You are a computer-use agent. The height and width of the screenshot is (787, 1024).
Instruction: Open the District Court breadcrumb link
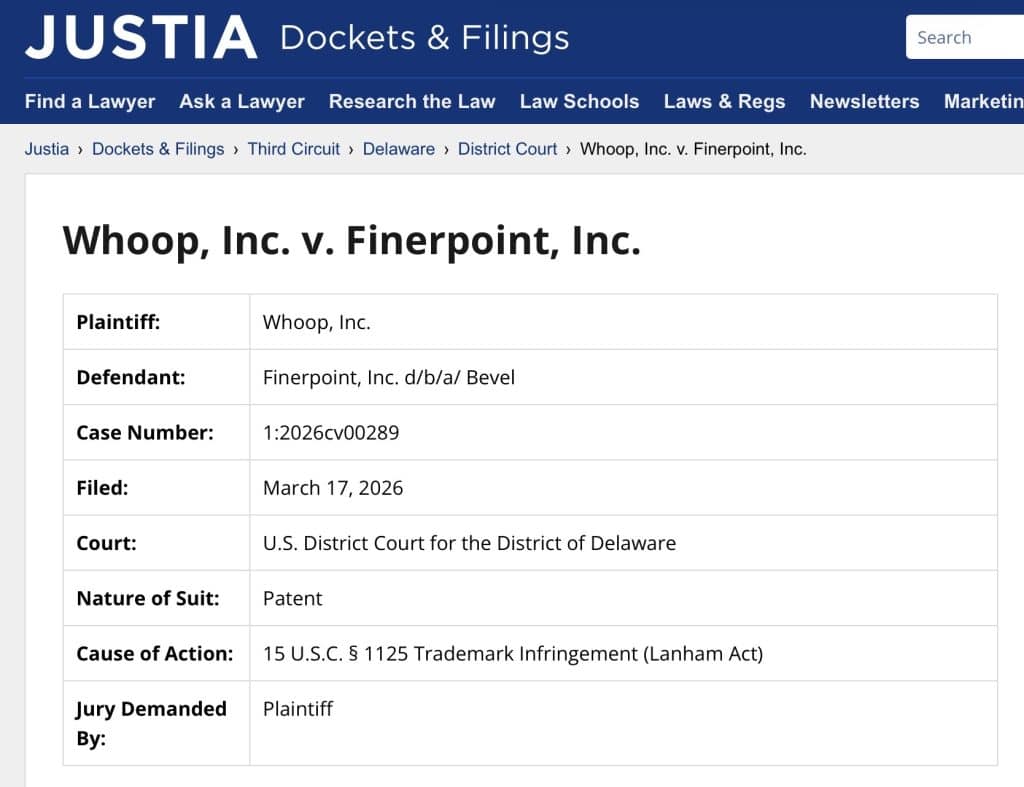[x=507, y=149]
